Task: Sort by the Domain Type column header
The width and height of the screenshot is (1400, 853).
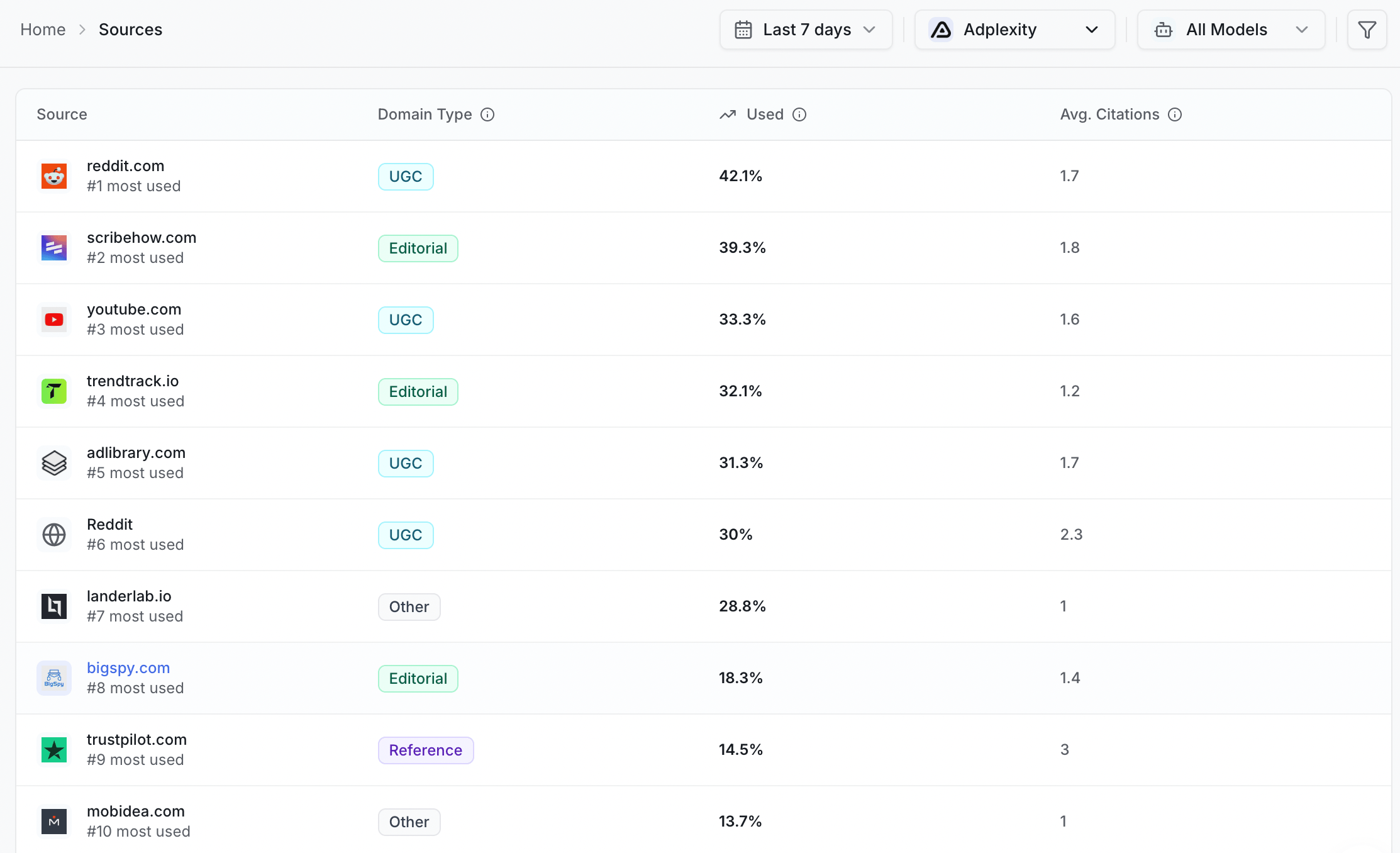Action: pyautogui.click(x=425, y=114)
